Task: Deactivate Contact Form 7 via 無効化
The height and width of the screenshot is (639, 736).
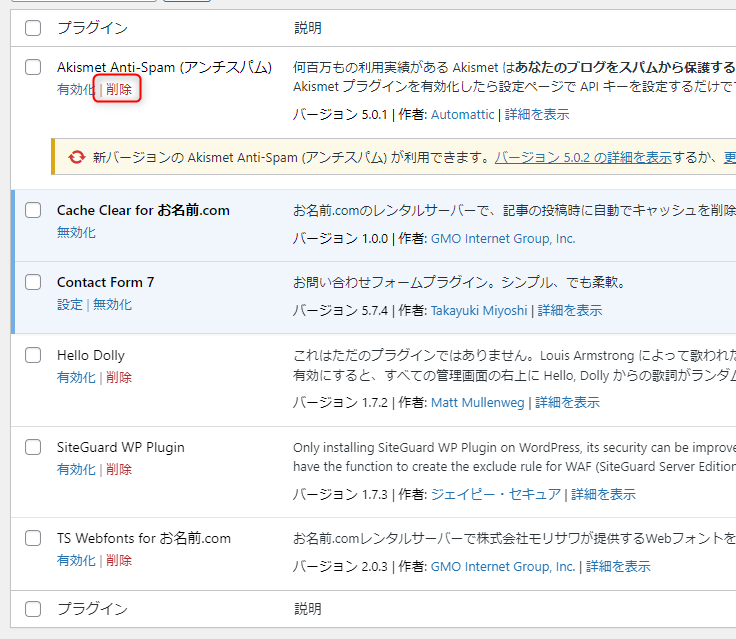Action: (112, 305)
